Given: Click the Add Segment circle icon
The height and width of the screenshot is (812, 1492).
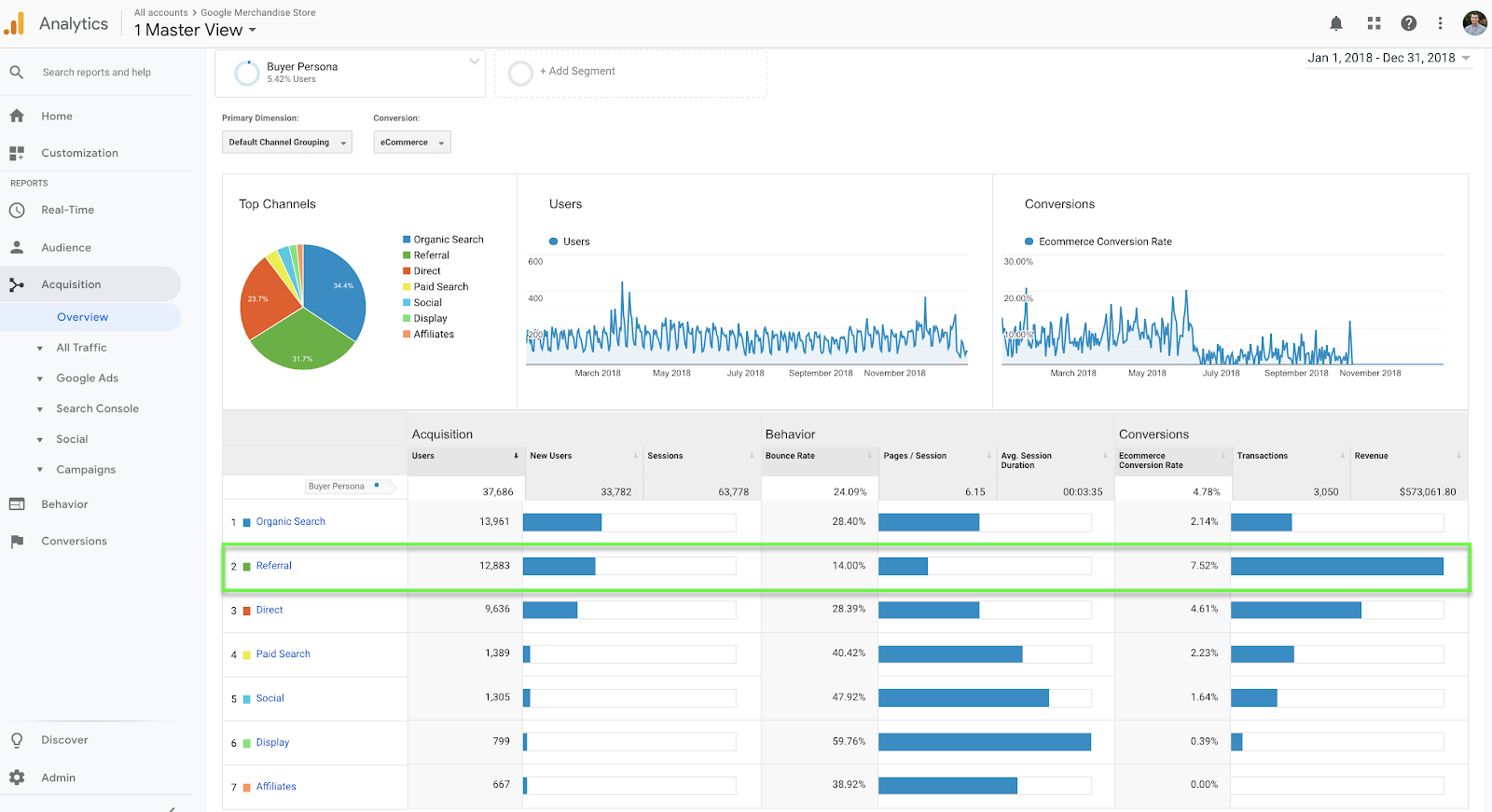Looking at the screenshot, I should (x=521, y=73).
